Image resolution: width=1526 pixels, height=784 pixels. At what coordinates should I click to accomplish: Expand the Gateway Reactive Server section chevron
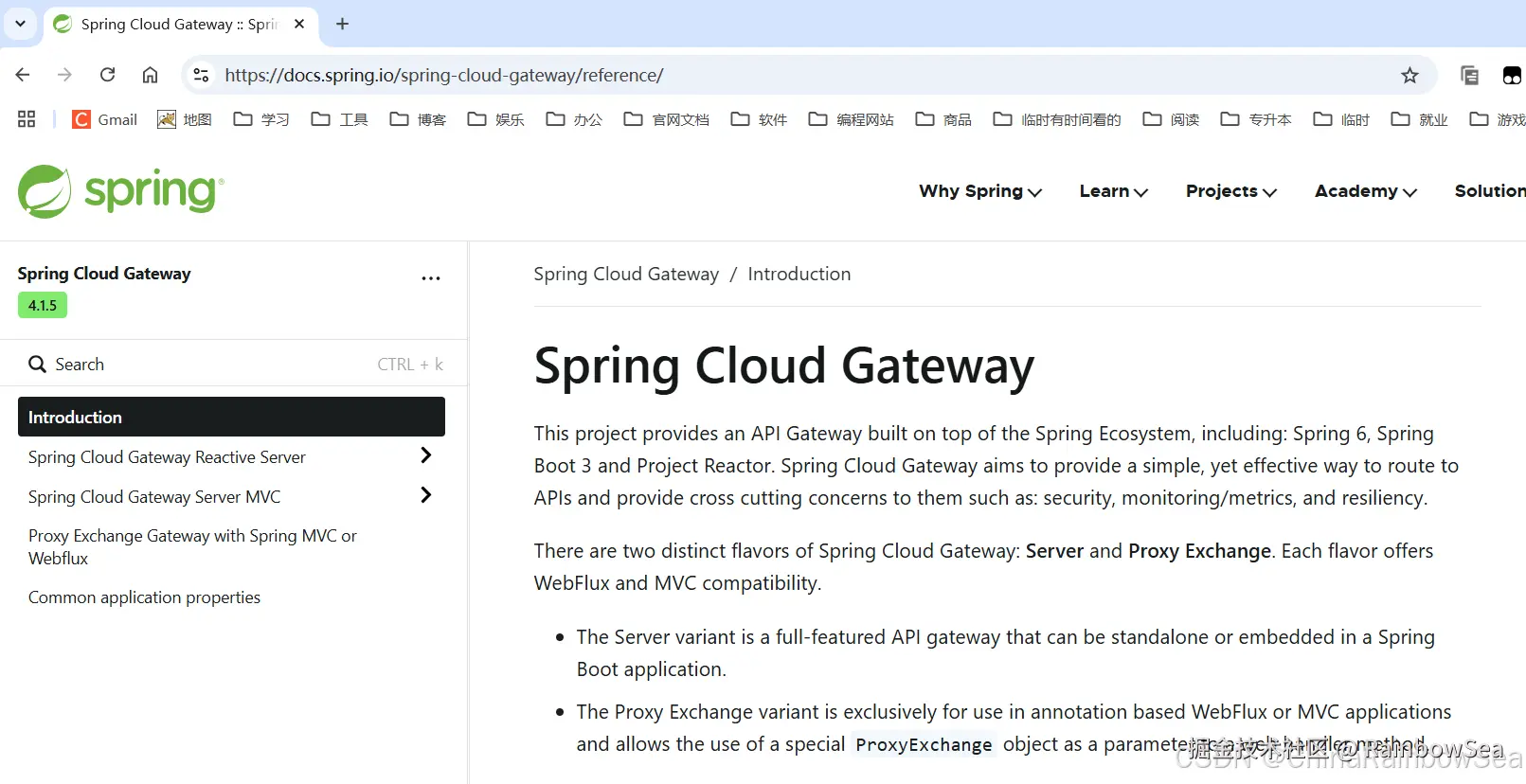click(x=426, y=455)
